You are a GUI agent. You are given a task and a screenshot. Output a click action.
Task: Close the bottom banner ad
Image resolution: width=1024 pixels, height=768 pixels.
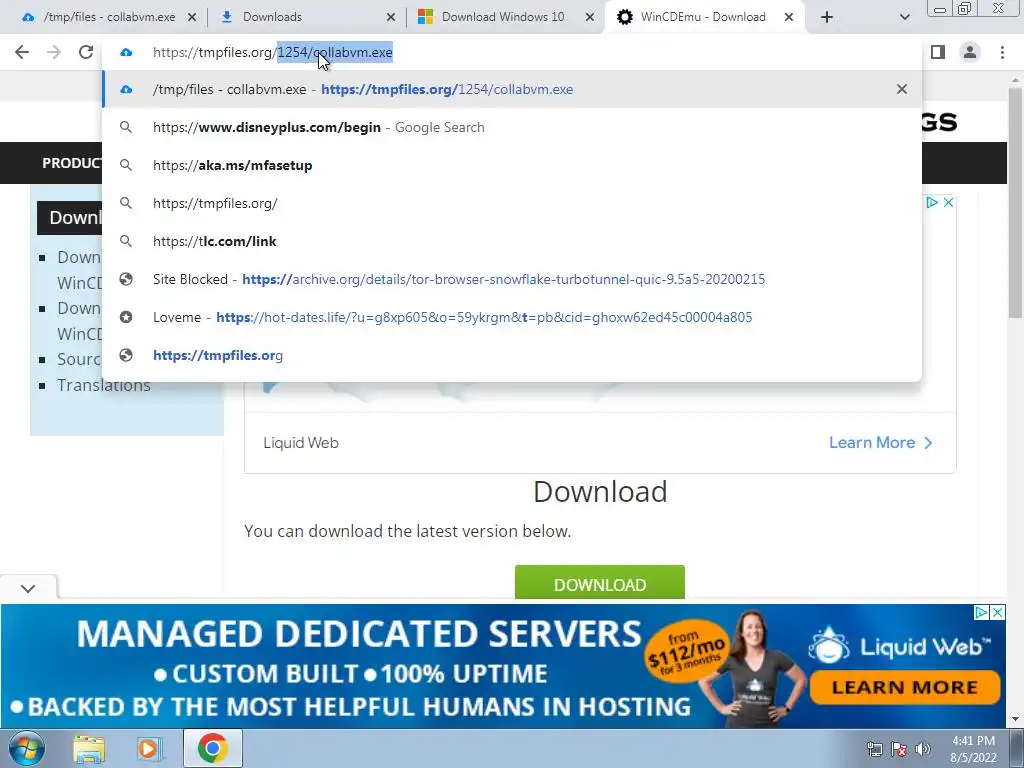point(998,612)
